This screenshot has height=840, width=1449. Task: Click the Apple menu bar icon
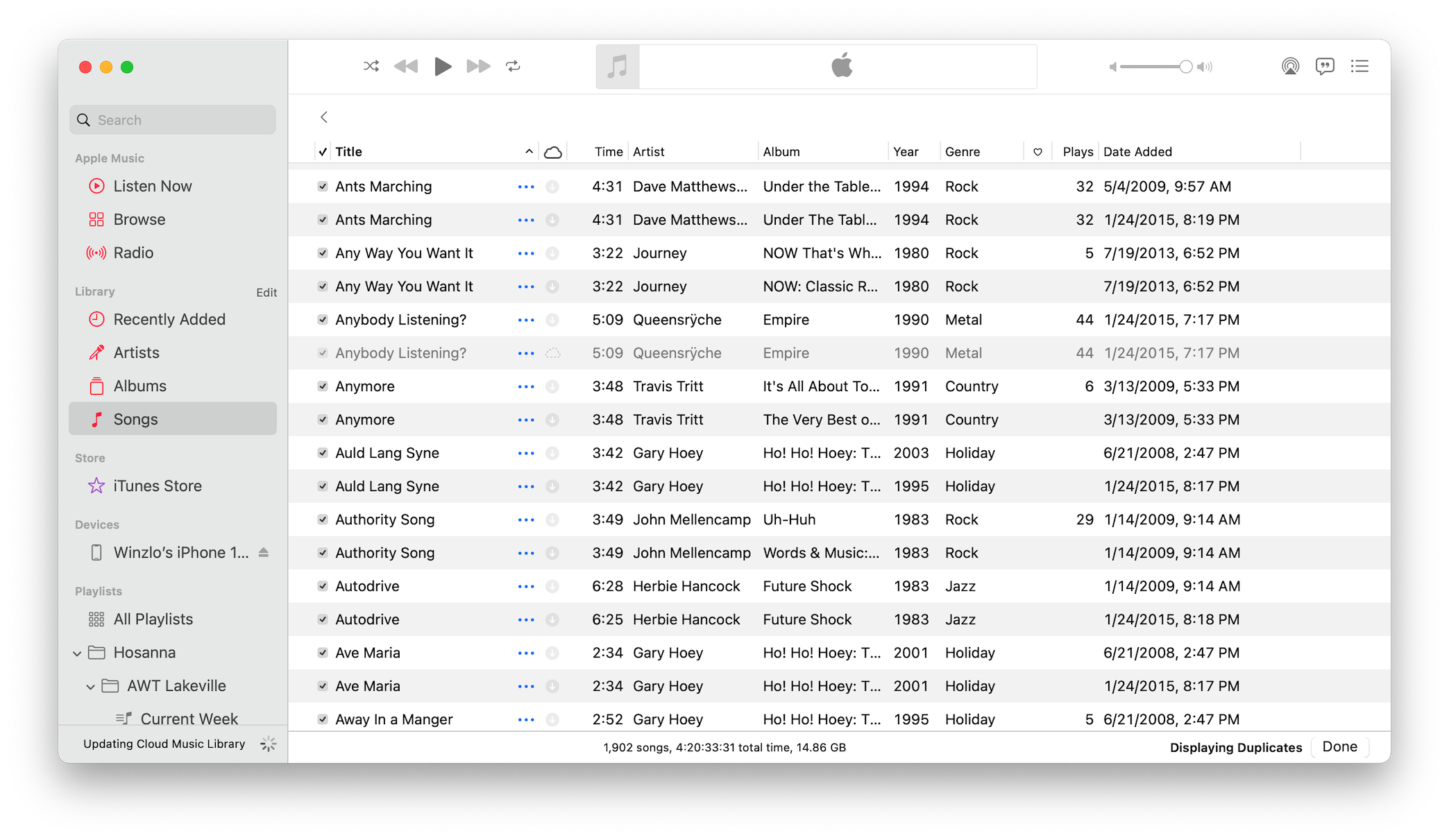840,67
